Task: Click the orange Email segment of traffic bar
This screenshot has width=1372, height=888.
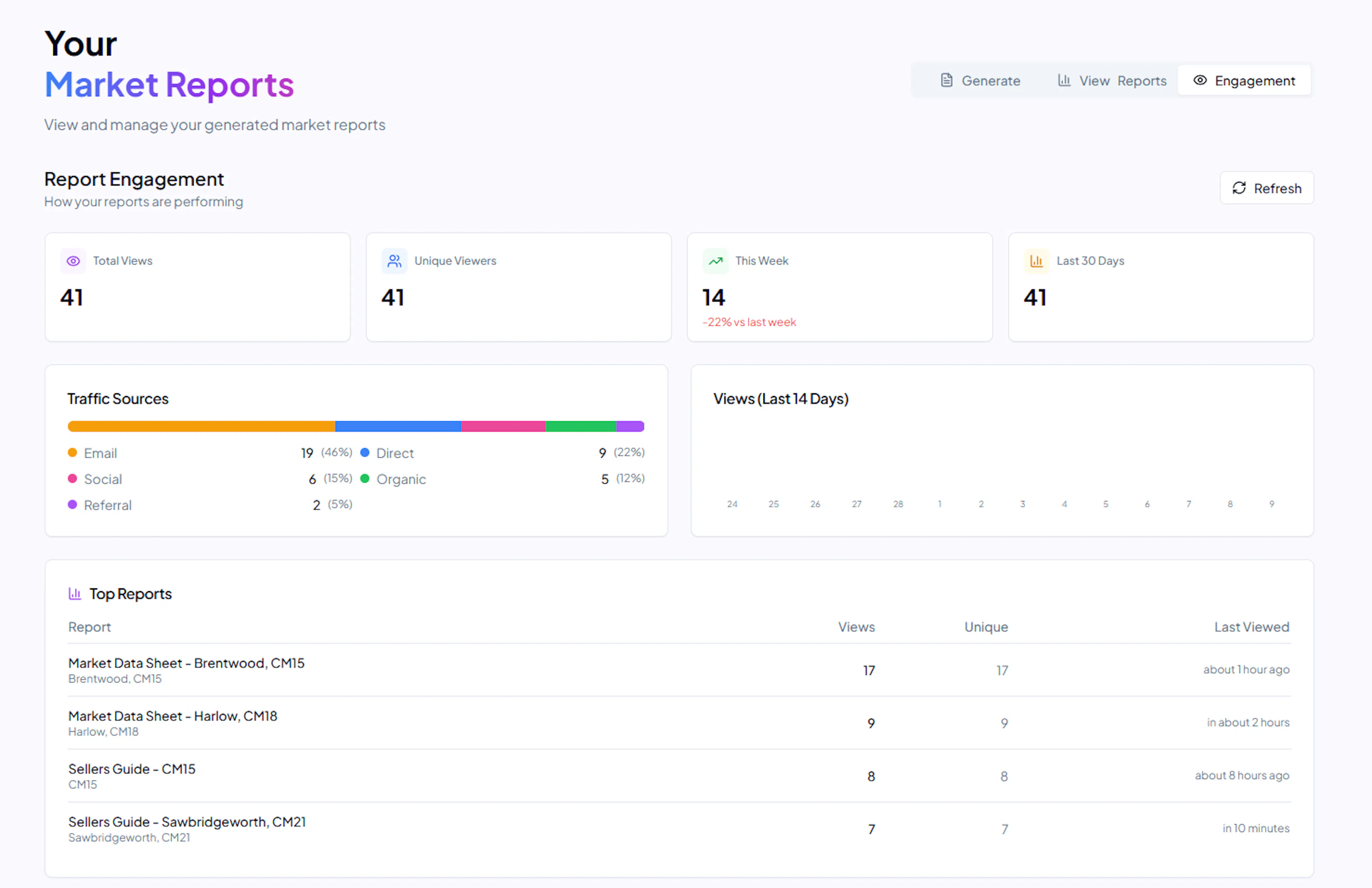Action: (x=201, y=426)
